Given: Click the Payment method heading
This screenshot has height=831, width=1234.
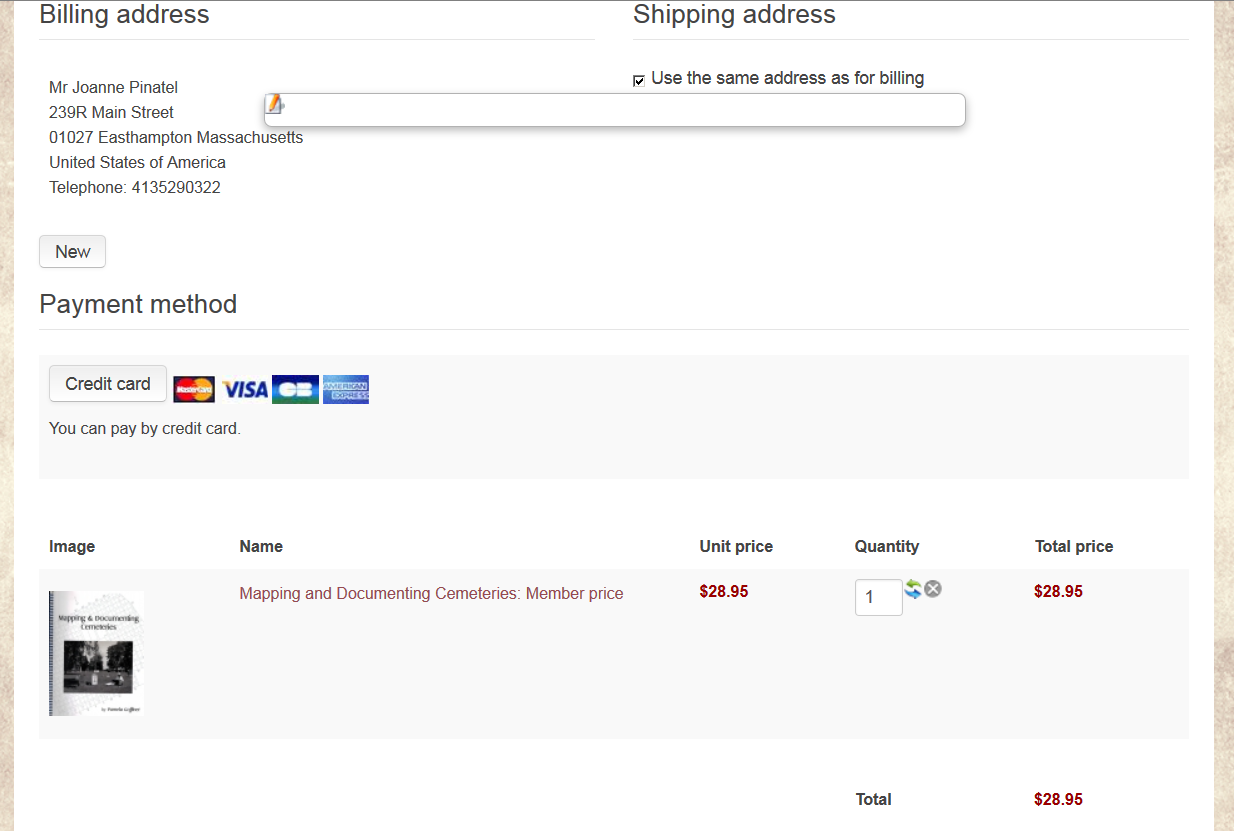Looking at the screenshot, I should pos(138,304).
